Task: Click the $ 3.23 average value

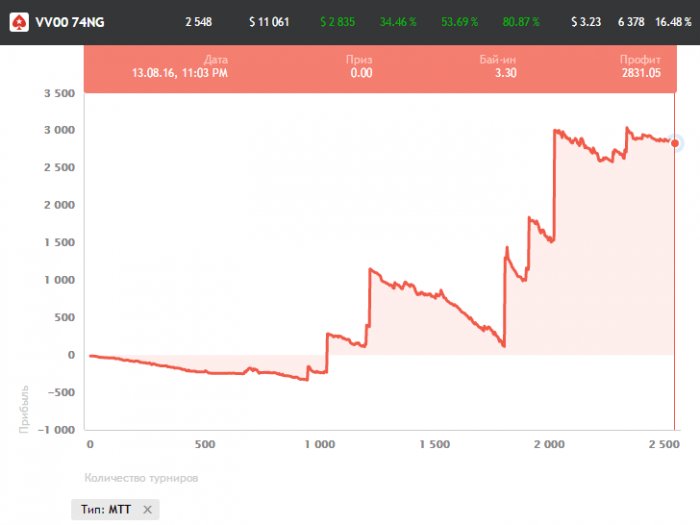Action: [x=586, y=22]
